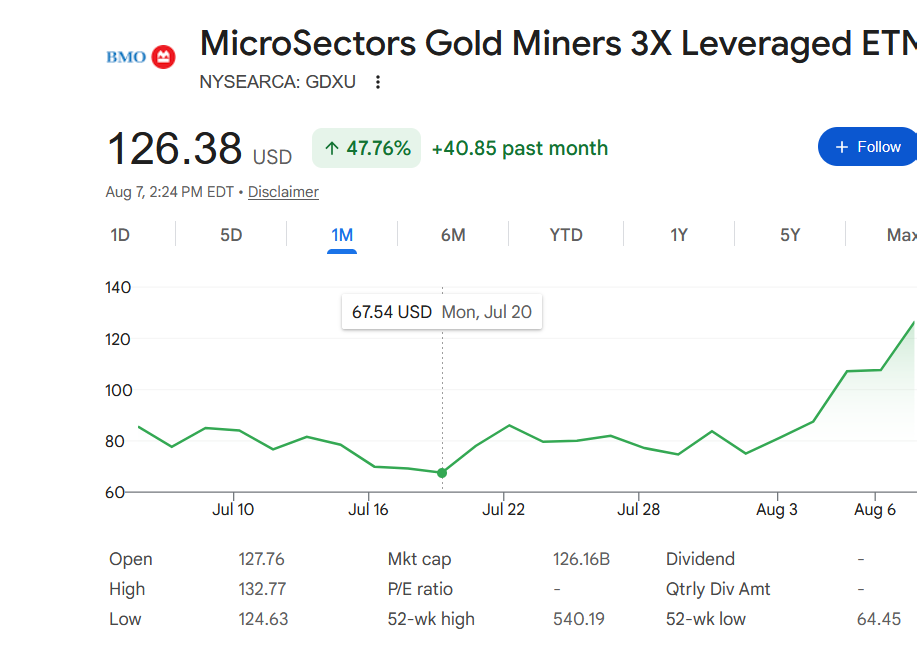Click the plus icon on Follow button
The image size is (917, 667).
[842, 147]
